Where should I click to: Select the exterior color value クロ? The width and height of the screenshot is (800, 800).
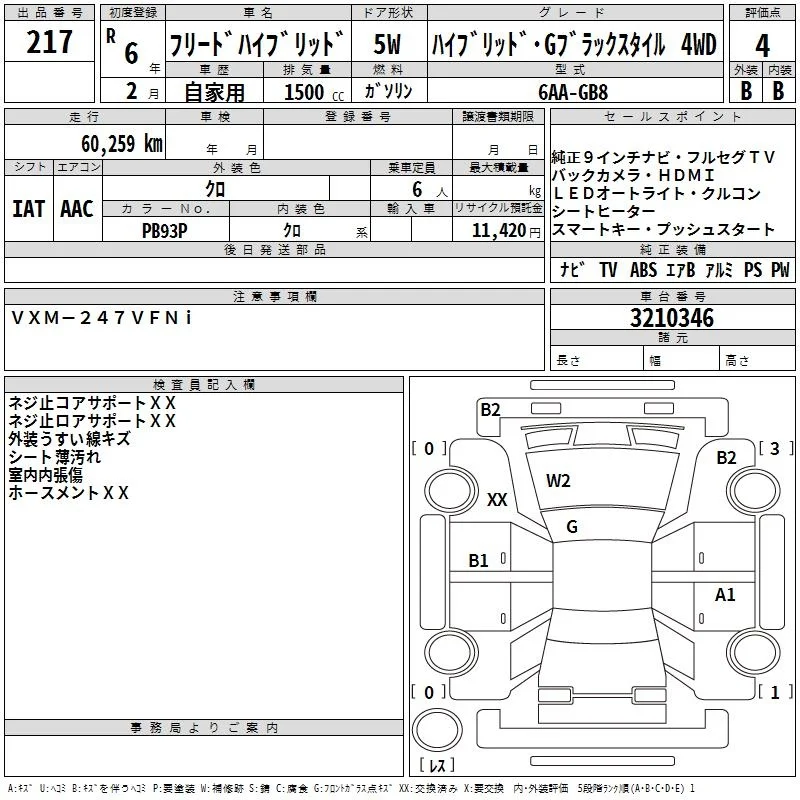[x=215, y=189]
